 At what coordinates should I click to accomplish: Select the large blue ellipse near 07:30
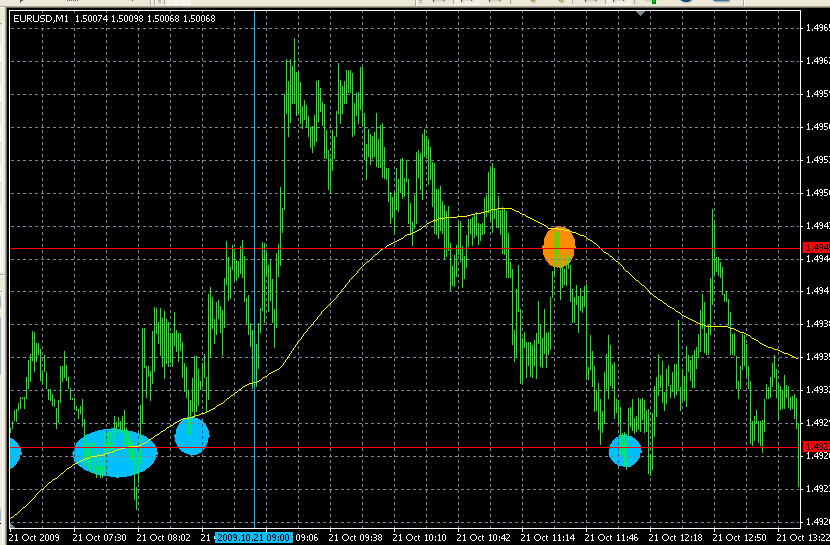pos(115,453)
